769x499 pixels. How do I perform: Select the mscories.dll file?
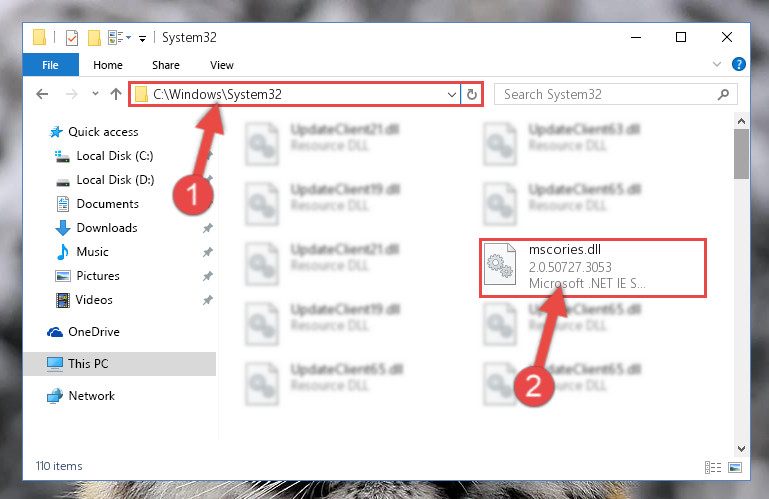[593, 267]
